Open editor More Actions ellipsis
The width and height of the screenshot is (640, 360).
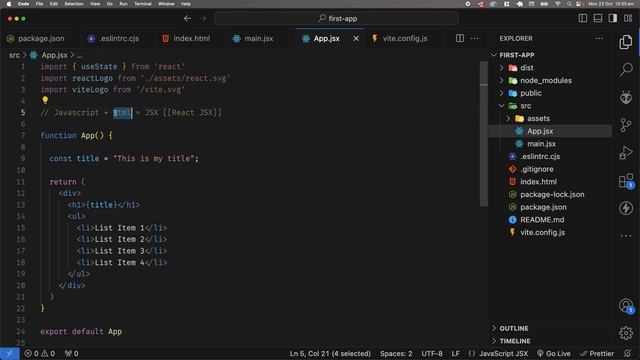[x=474, y=38]
